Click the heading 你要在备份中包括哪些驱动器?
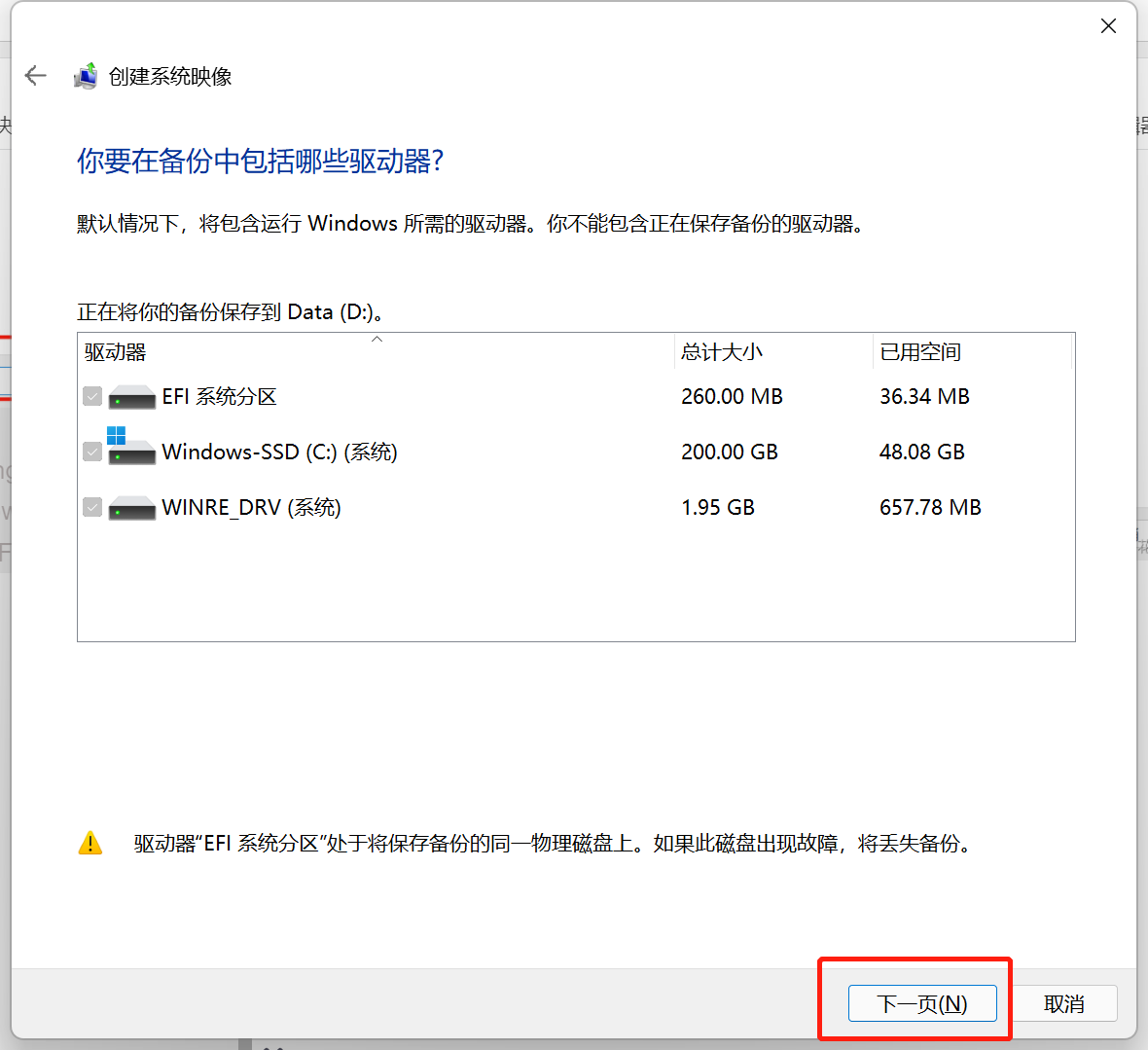 coord(261,162)
